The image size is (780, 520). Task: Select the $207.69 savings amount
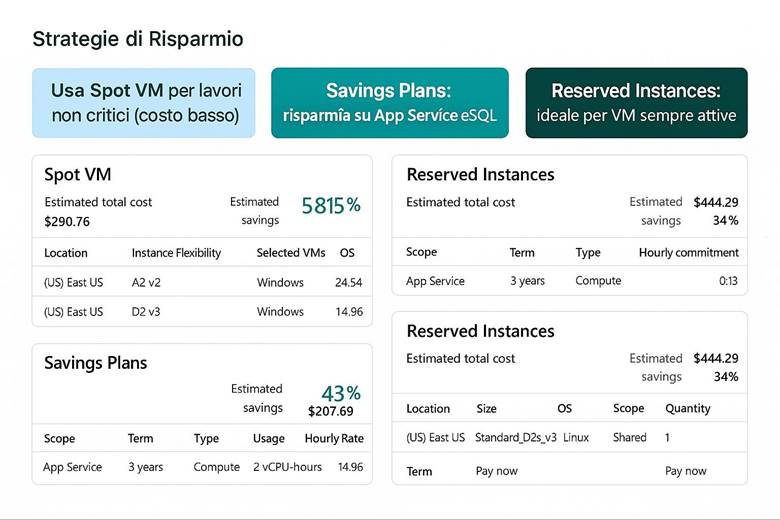(330, 411)
